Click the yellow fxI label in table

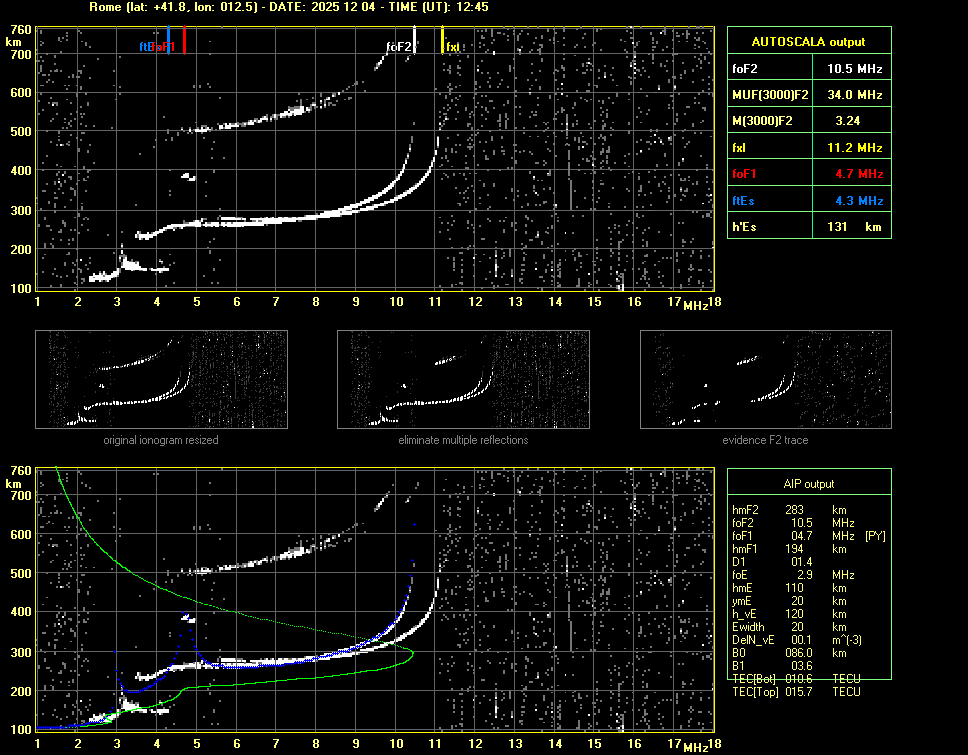click(x=740, y=147)
